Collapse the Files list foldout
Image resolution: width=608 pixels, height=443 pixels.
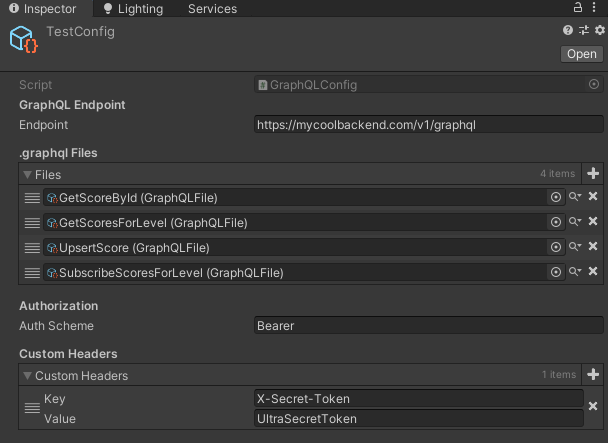[28, 175]
